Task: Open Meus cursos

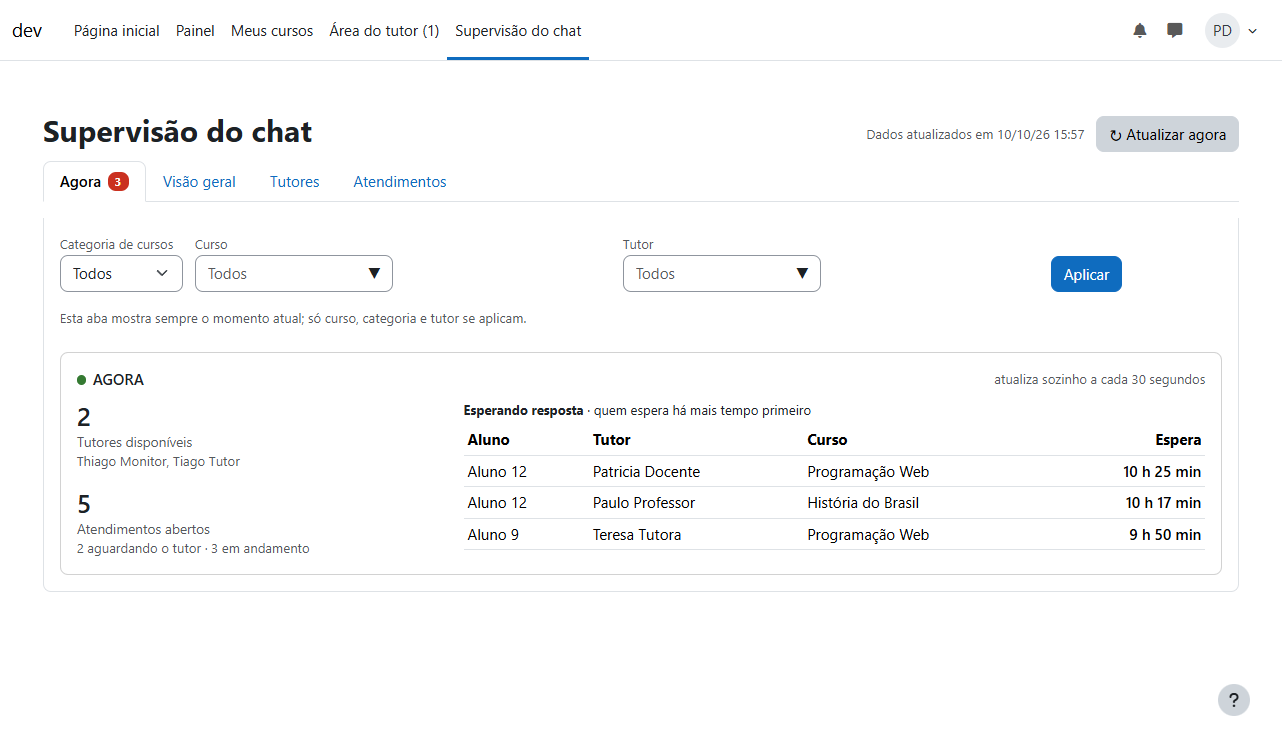Action: 272,31
